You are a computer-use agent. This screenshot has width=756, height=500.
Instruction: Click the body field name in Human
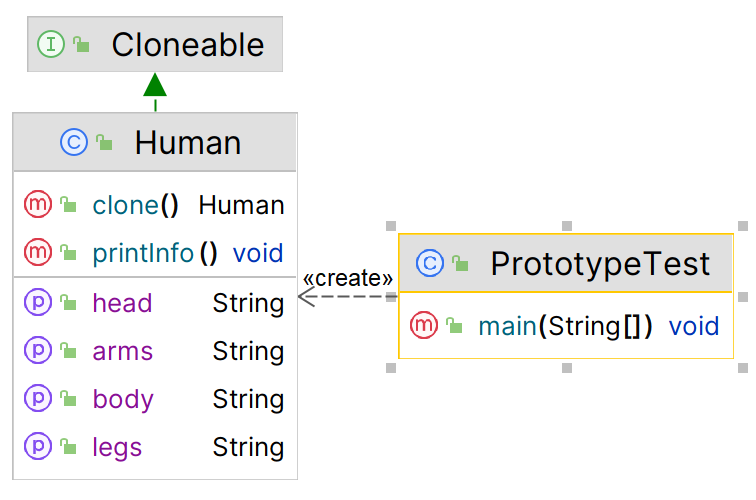[x=123, y=399]
